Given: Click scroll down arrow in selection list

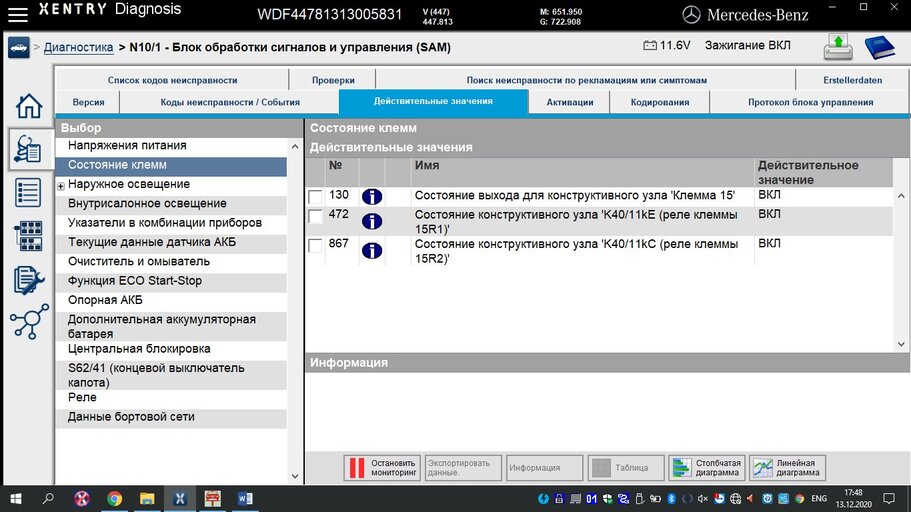Looking at the screenshot, I should 295,477.
